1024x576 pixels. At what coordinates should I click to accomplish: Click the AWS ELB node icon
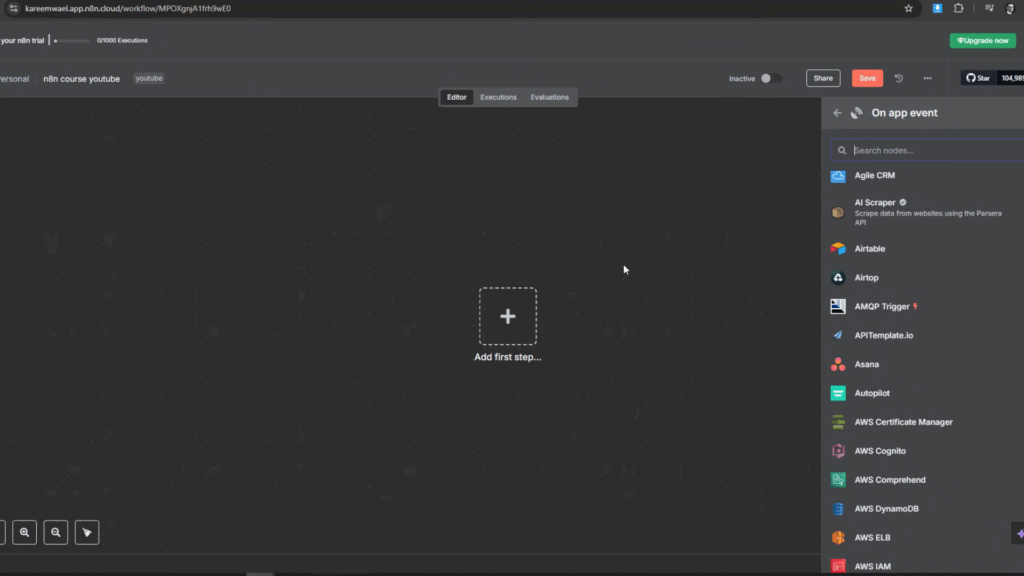coord(838,537)
